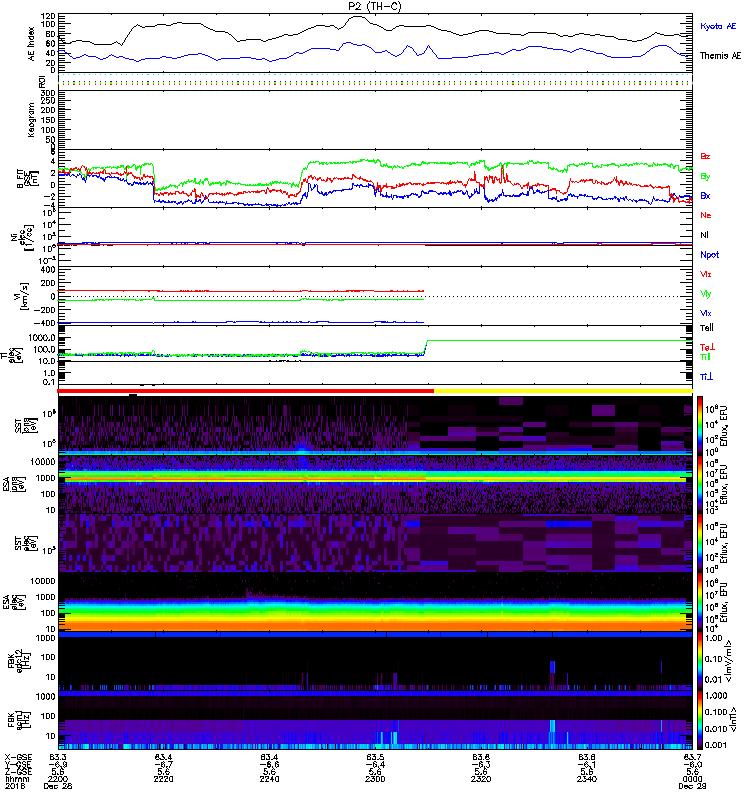750x800 pixels.
Task: Click the blue velocity legend label
Action: (705, 313)
